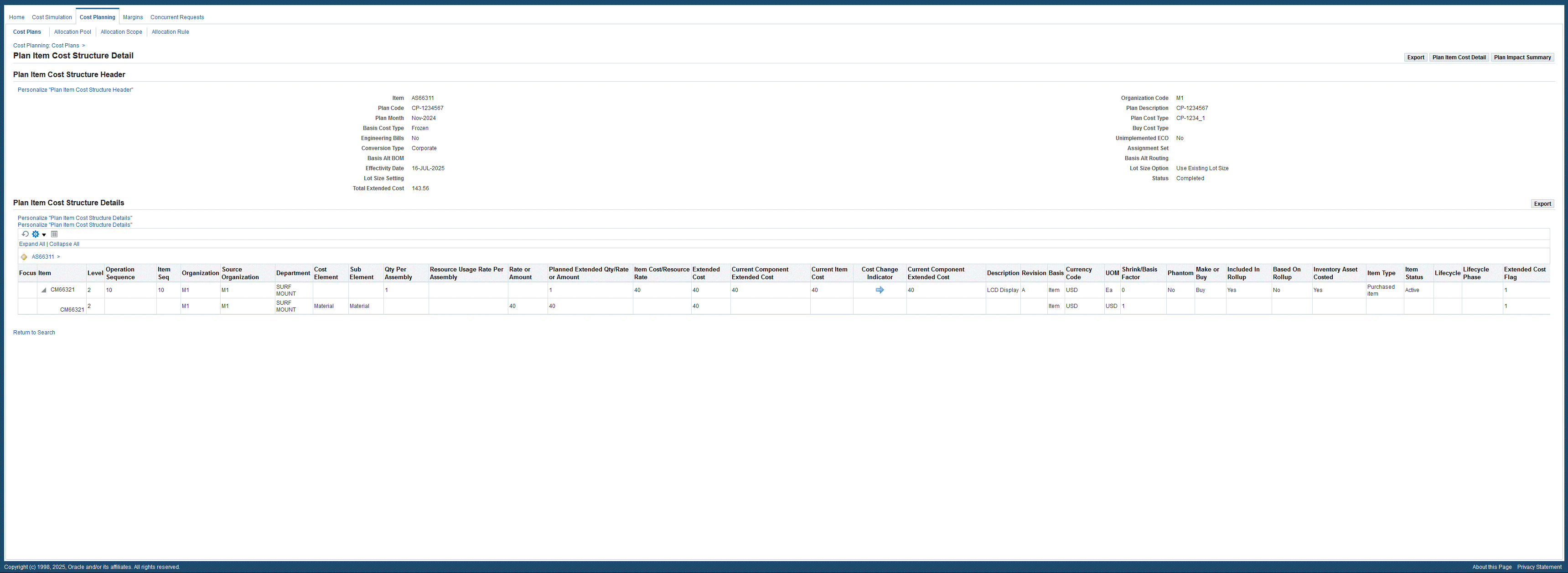Image resolution: width=1568 pixels, height=573 pixels.
Task: Click the Plan Impact Summary button
Action: coord(1522,57)
